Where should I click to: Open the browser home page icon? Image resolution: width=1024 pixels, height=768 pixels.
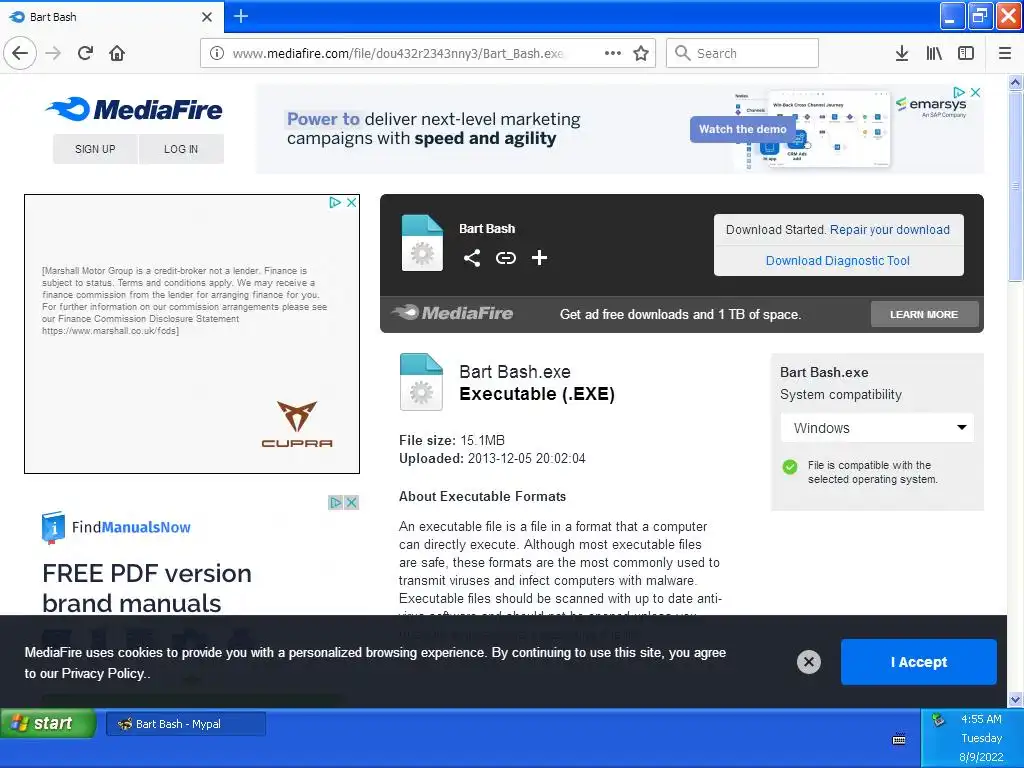(117, 53)
